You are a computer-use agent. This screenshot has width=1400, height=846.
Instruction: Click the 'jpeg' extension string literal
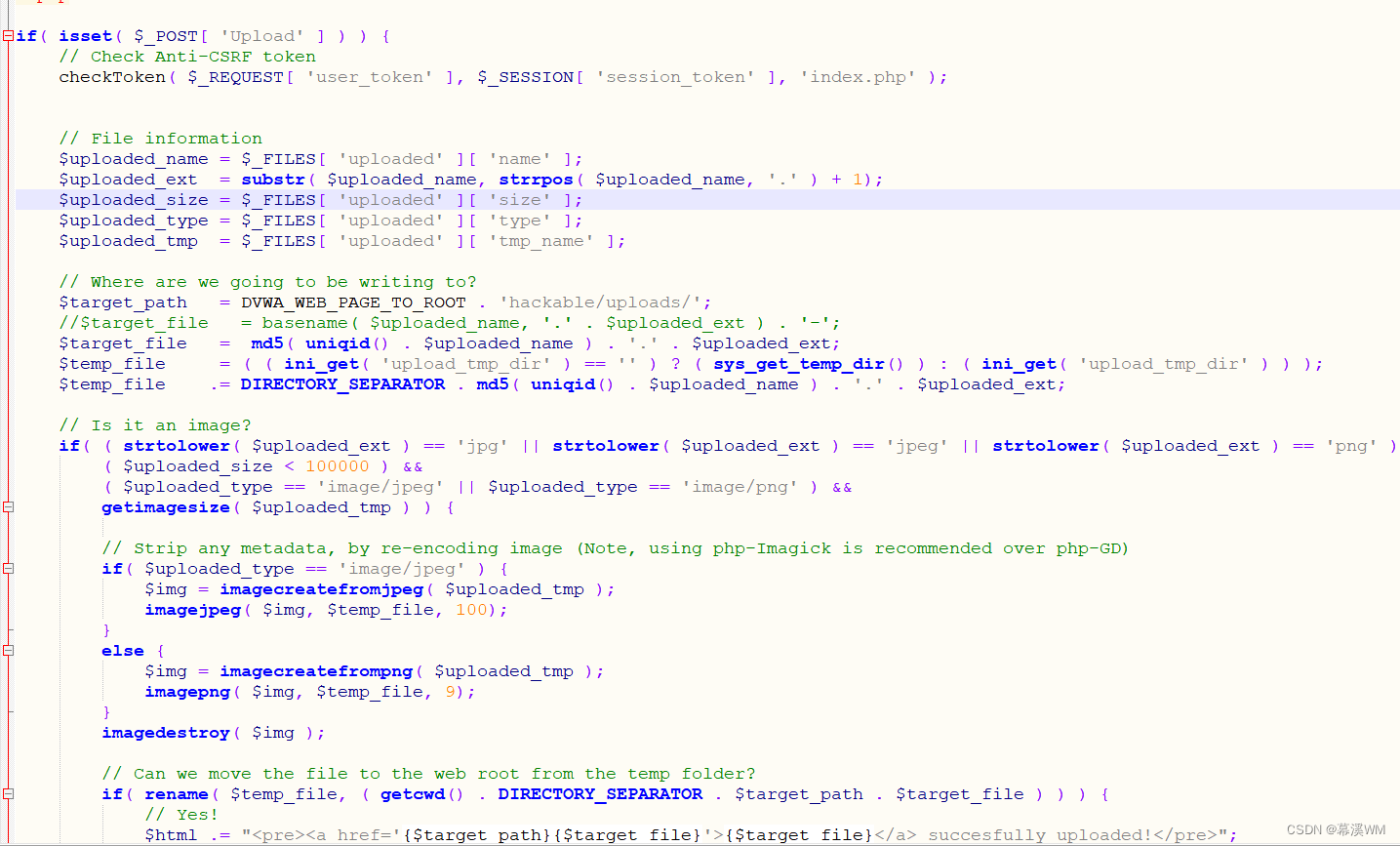917,446
